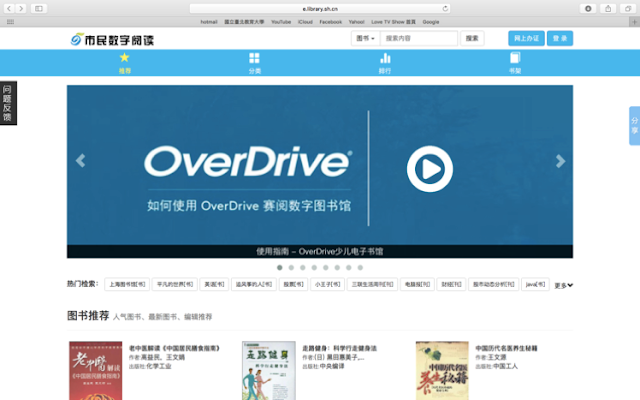Open the 走路健身:科学行走健身法 title link

[339, 348]
